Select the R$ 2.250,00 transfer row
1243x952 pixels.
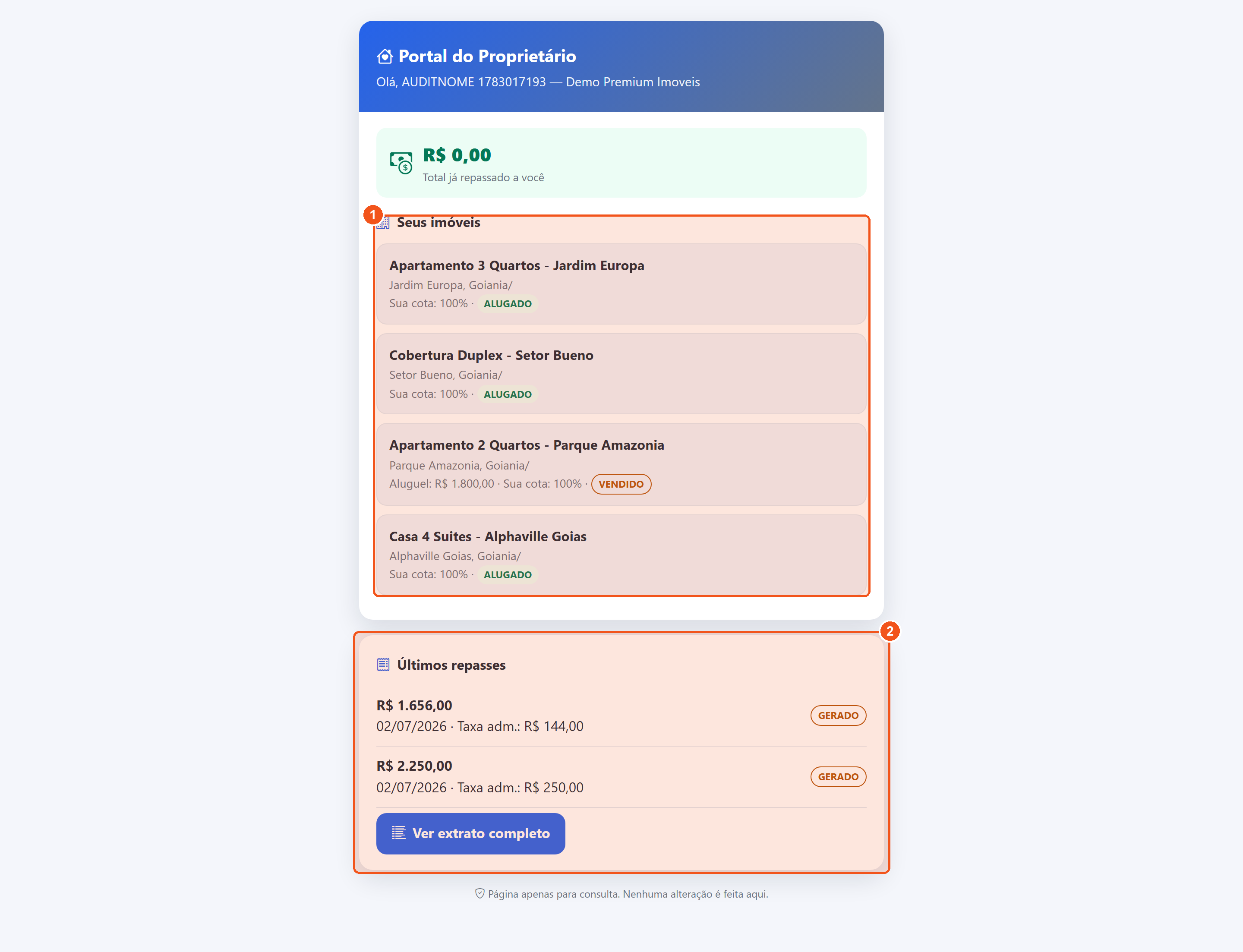621,777
